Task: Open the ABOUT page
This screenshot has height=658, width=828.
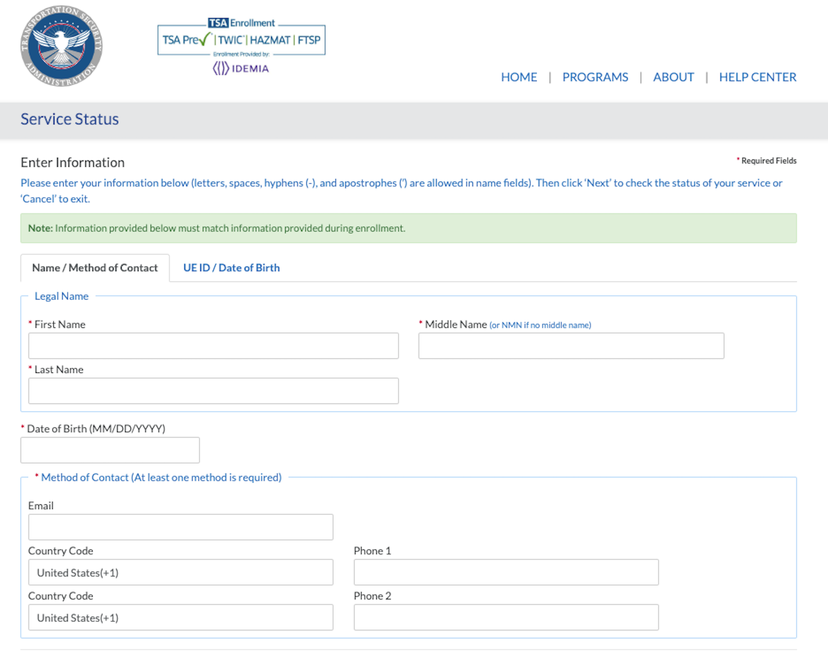Action: coord(673,77)
